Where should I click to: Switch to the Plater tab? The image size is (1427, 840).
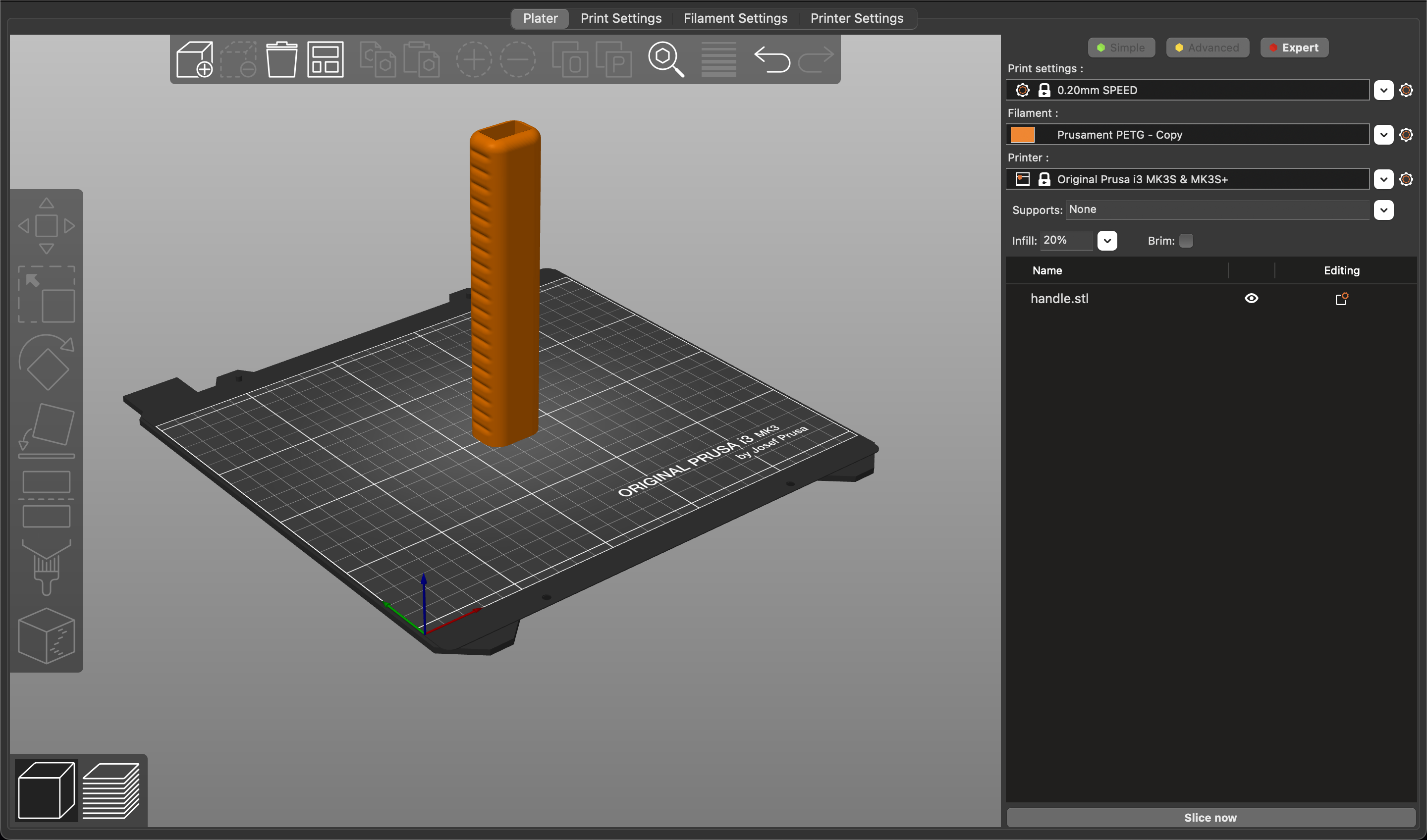540,18
